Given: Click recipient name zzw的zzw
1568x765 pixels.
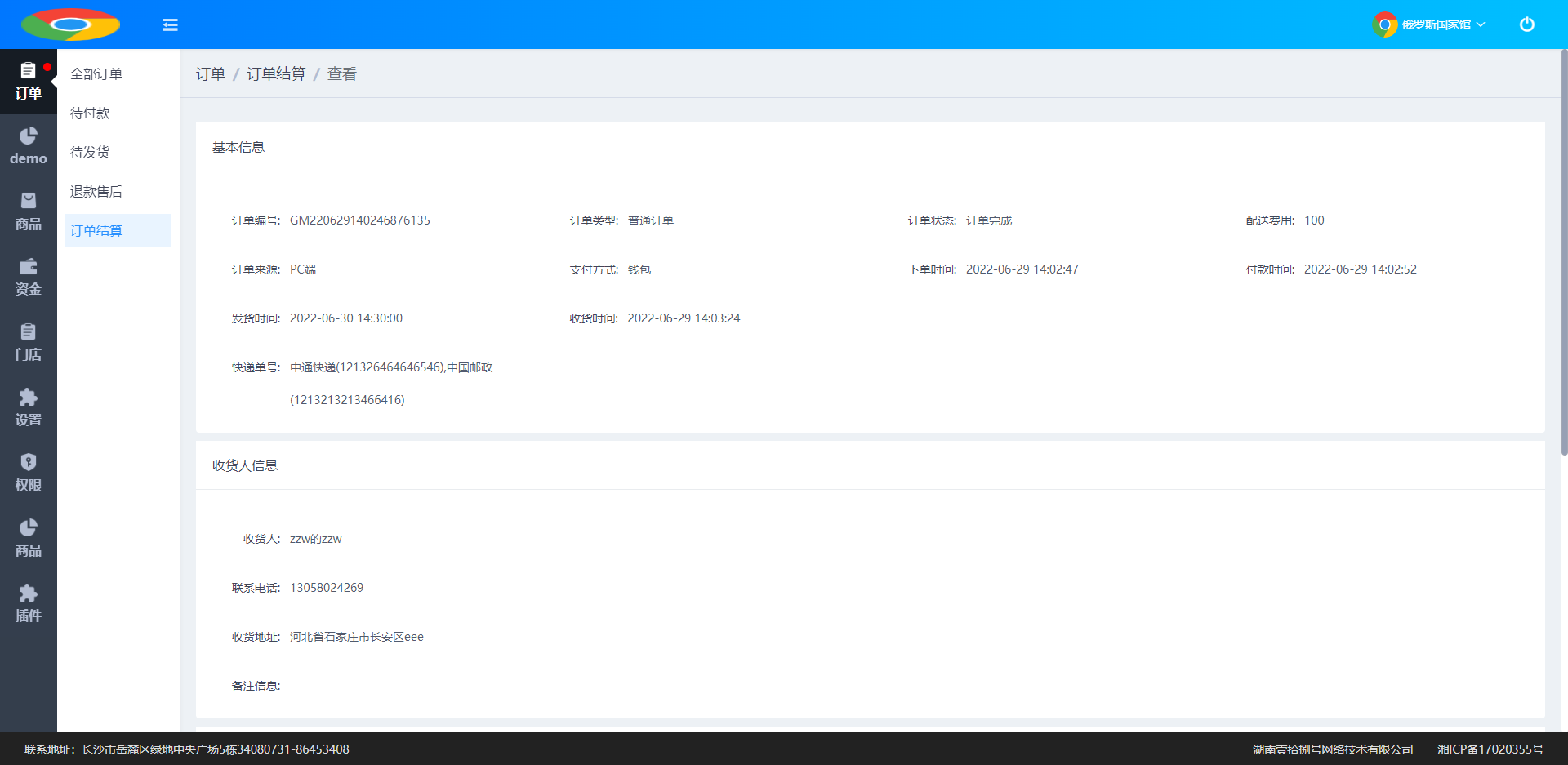Looking at the screenshot, I should coord(316,539).
